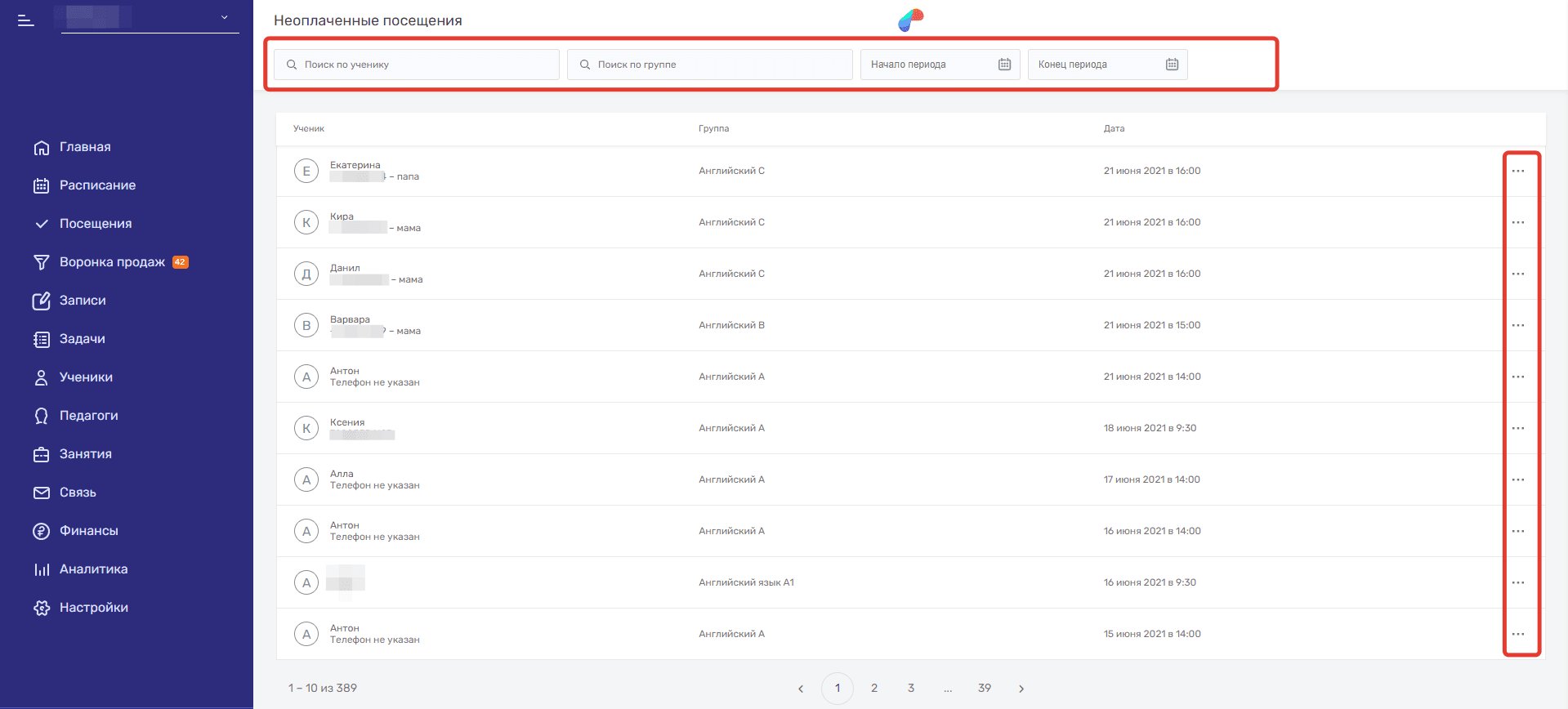Open the three-dot menu for Варвара's row
The image size is (1568, 709).
point(1517,326)
